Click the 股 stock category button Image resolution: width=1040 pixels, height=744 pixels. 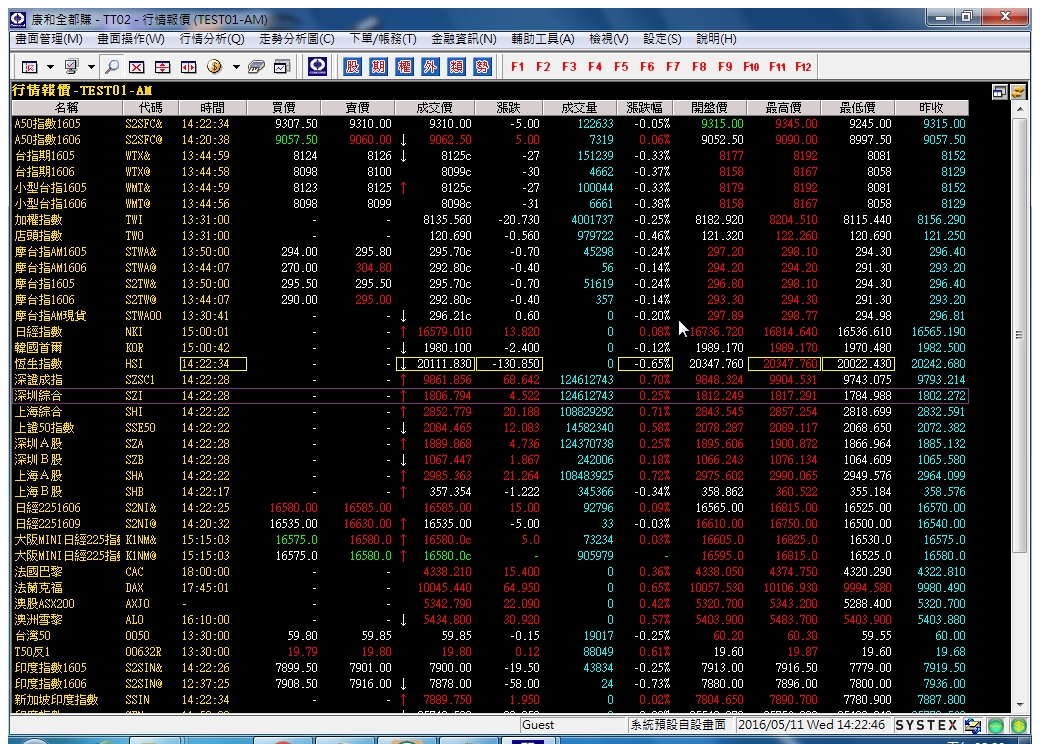pyautogui.click(x=352, y=66)
